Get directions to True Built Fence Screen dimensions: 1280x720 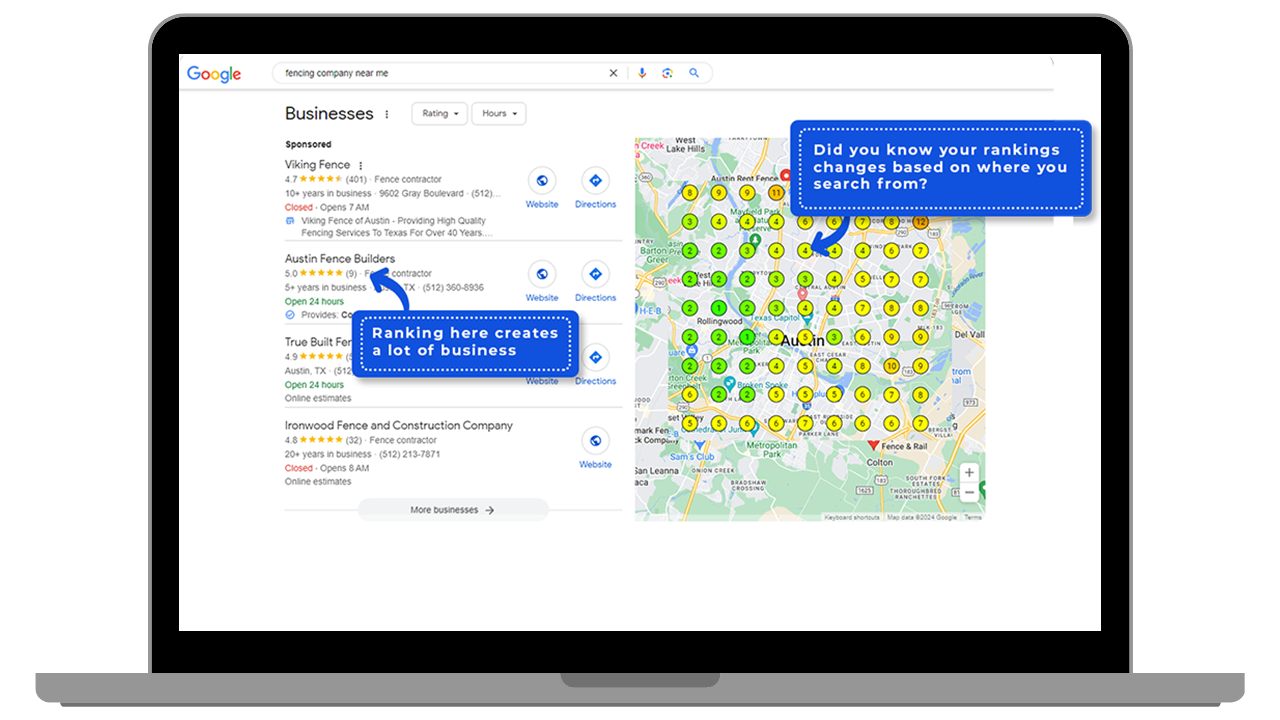point(595,358)
